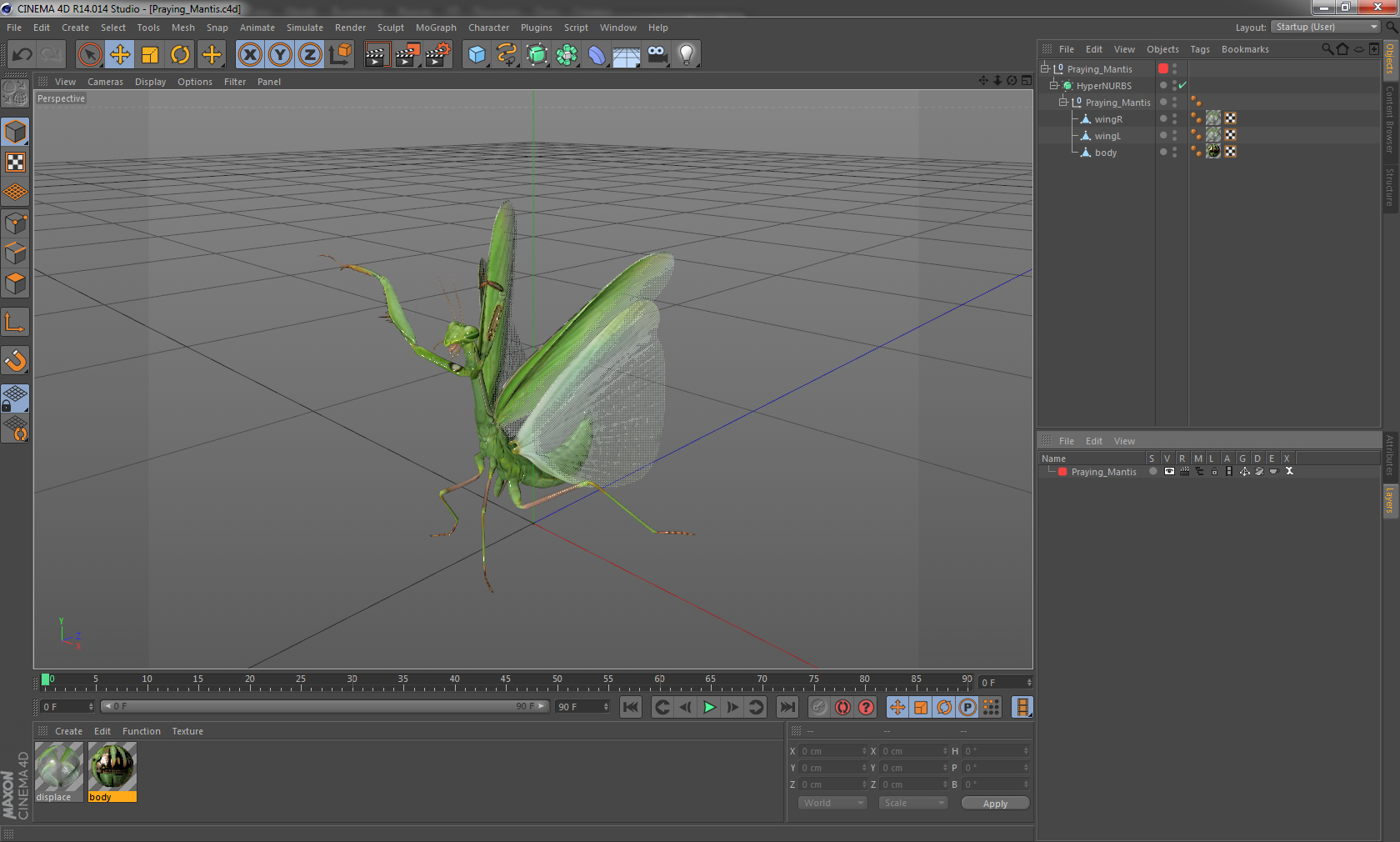The height and width of the screenshot is (842, 1400).
Task: Activate the Rotate tool in top toolbar
Action: (x=180, y=55)
